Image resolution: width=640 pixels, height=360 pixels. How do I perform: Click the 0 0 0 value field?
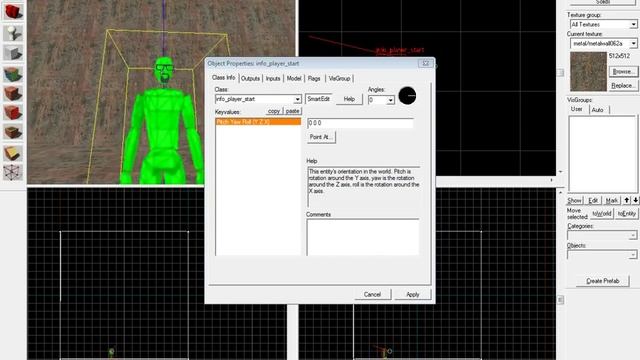pyautogui.click(x=360, y=123)
